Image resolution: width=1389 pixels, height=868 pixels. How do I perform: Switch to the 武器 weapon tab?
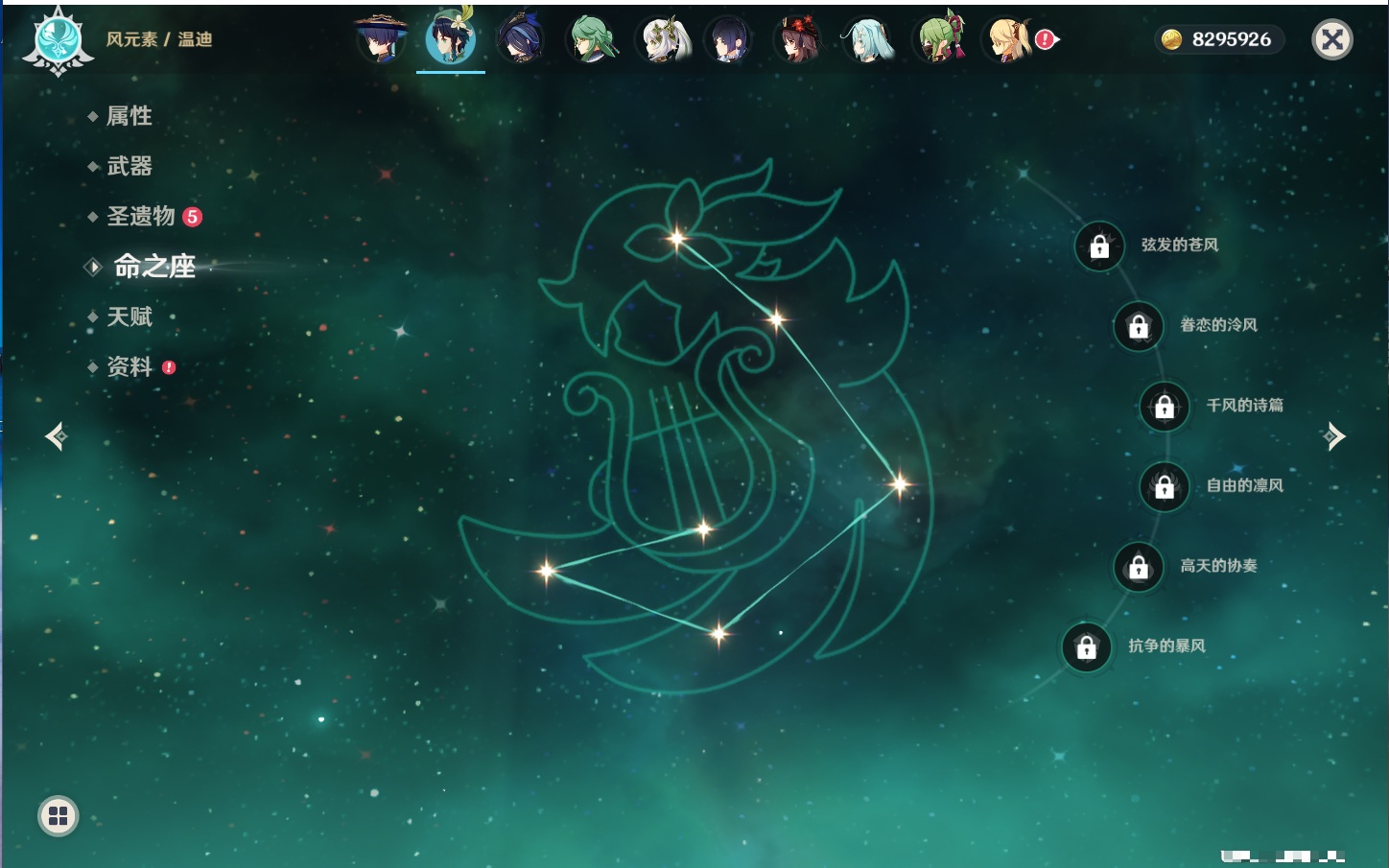coord(129,166)
